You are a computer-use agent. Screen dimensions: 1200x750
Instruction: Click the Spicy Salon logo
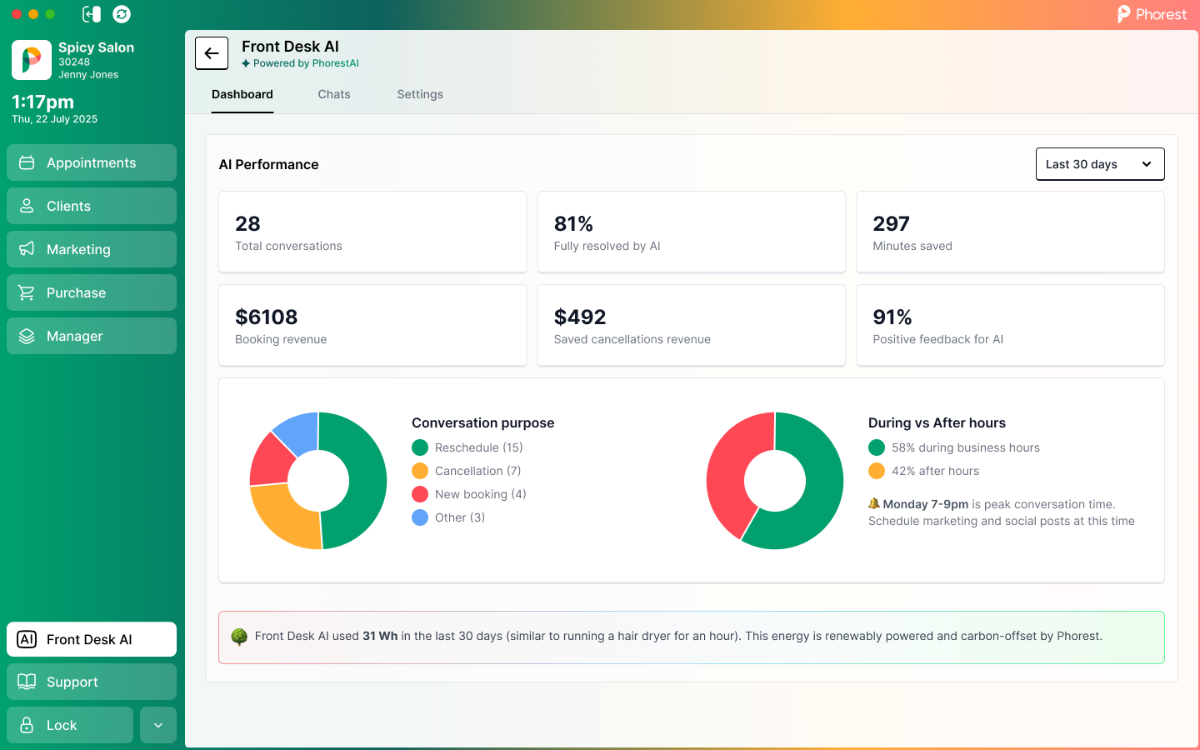point(31,60)
